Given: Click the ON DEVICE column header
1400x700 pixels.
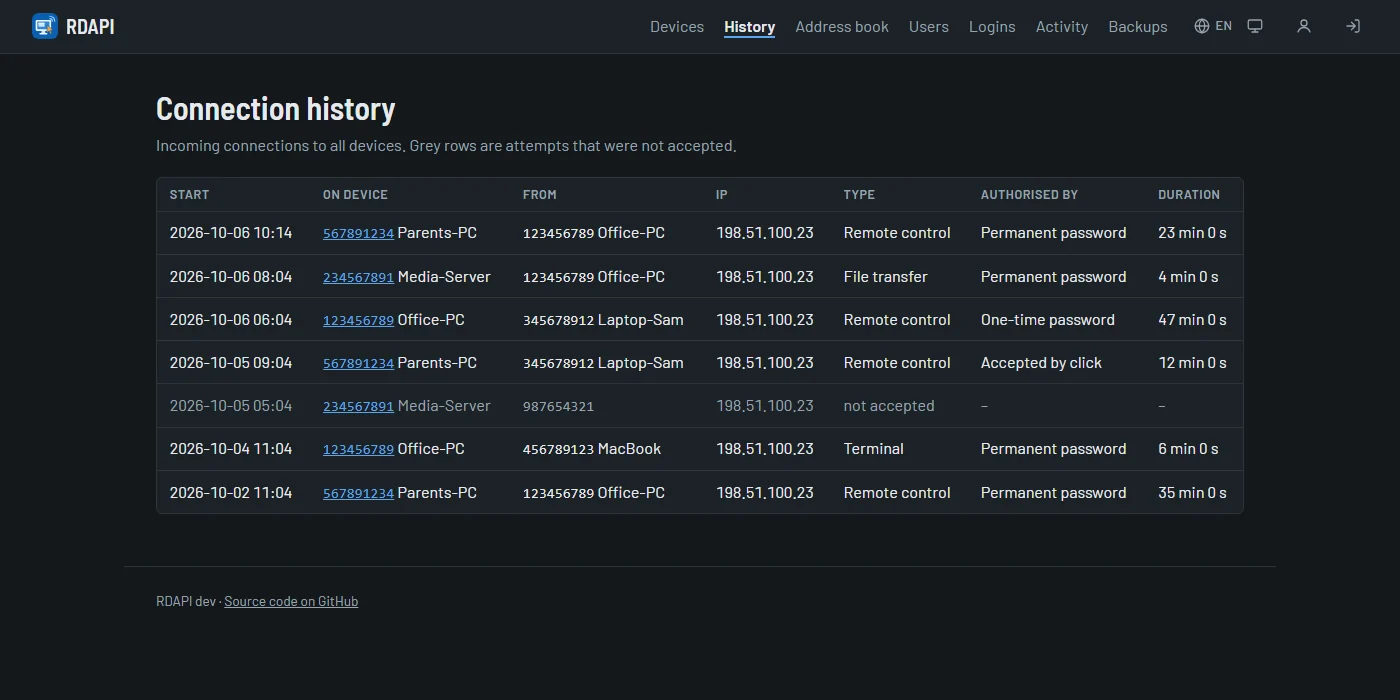Looking at the screenshot, I should (355, 195).
